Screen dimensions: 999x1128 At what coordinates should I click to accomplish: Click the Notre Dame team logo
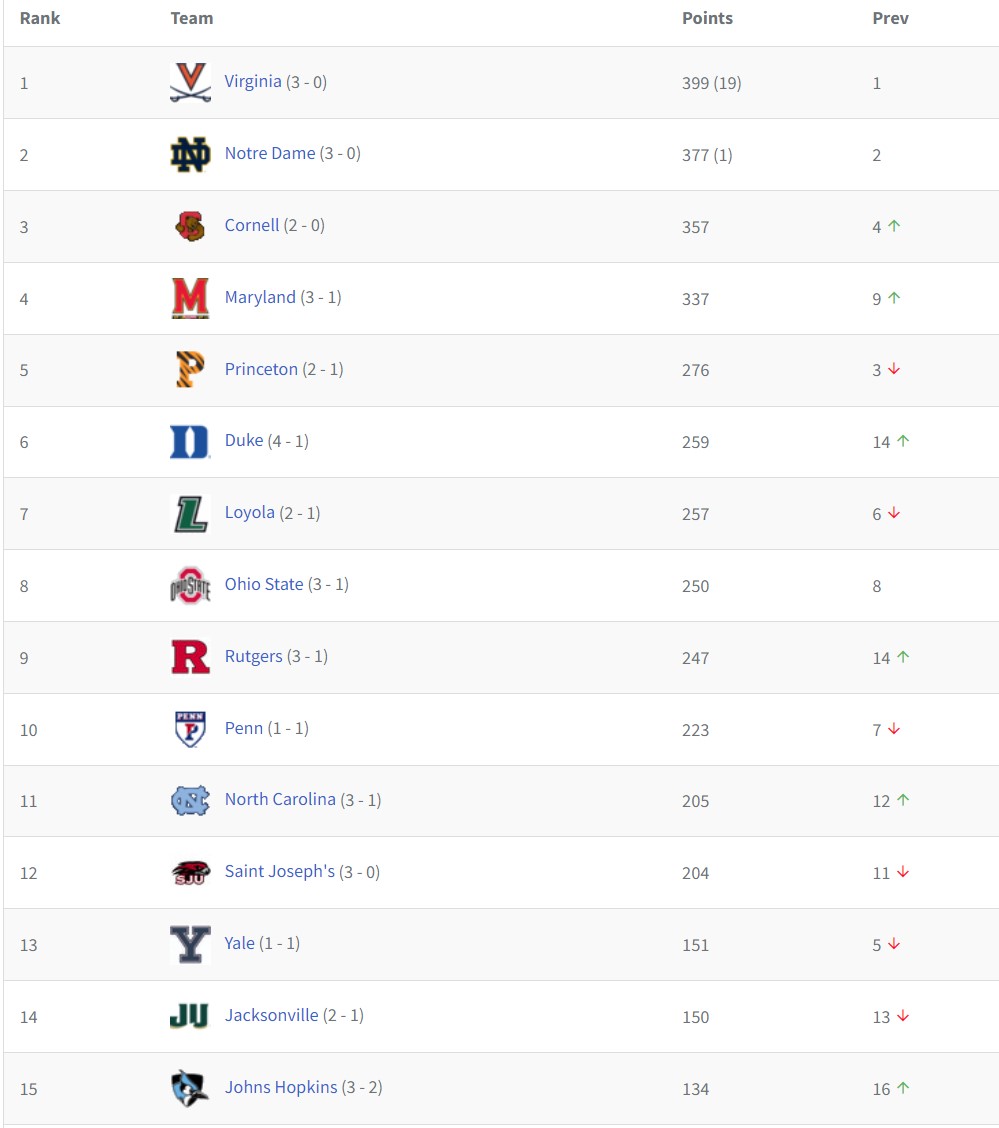click(x=191, y=154)
